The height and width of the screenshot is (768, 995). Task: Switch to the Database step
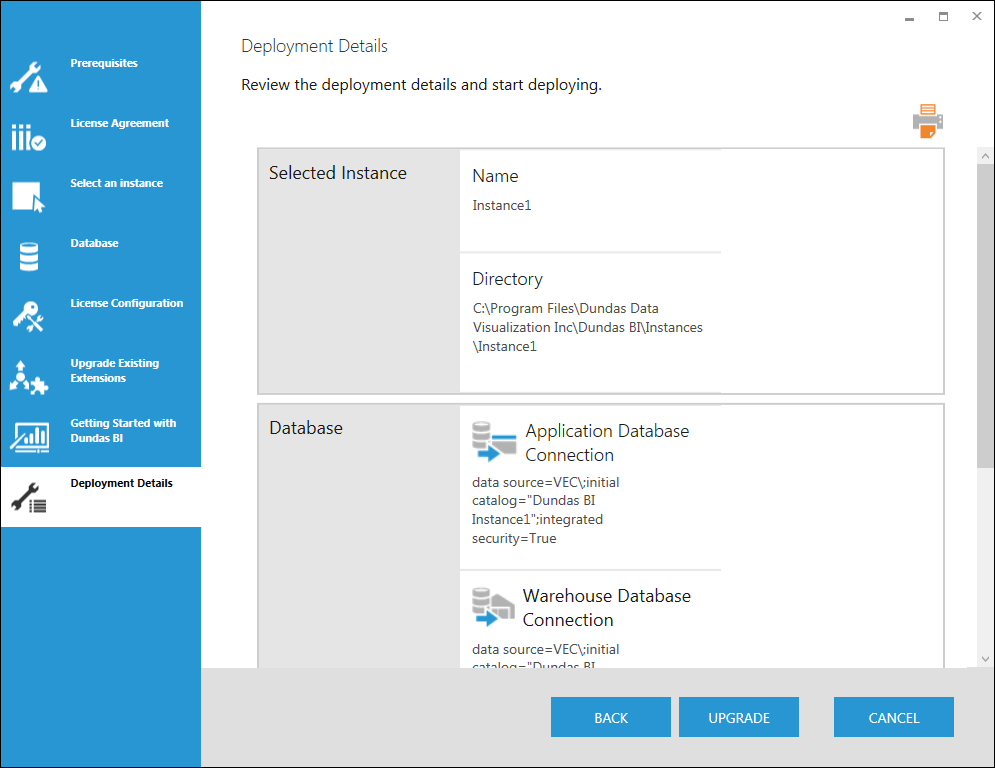coord(95,243)
